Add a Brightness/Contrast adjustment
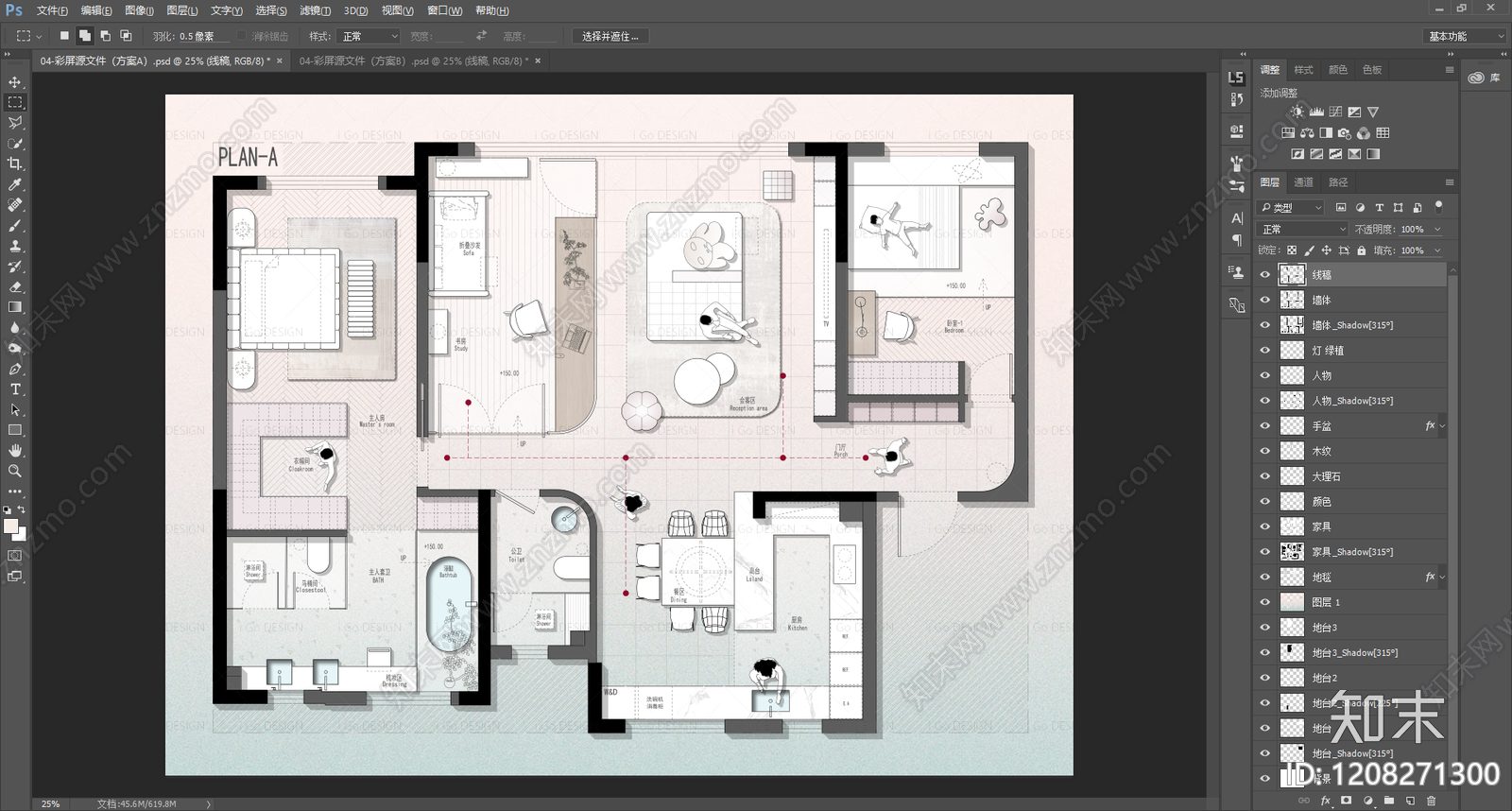This screenshot has width=1512, height=811. (x=1297, y=112)
